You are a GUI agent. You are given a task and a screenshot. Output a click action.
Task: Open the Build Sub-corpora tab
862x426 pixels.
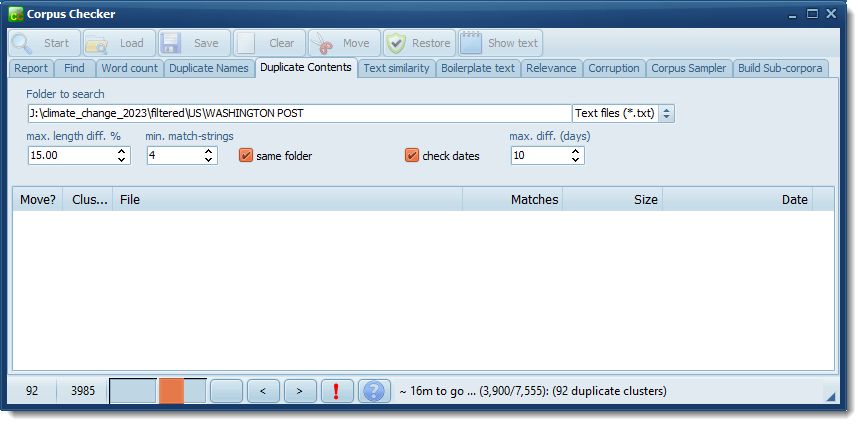click(x=781, y=68)
